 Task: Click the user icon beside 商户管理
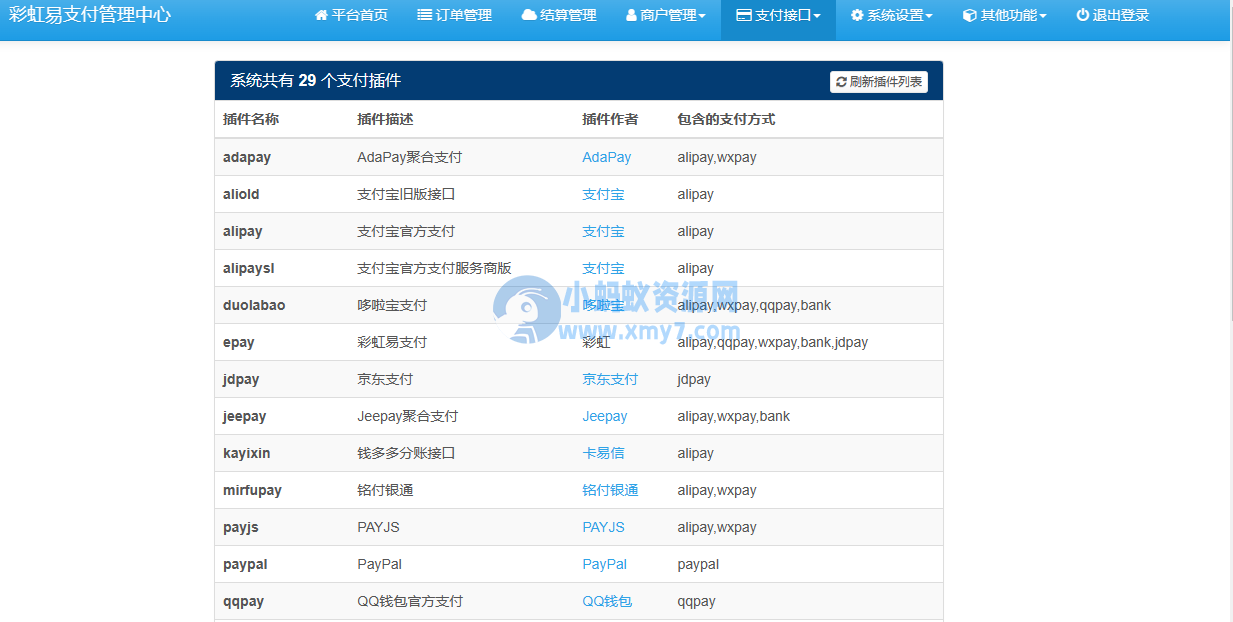tap(632, 16)
